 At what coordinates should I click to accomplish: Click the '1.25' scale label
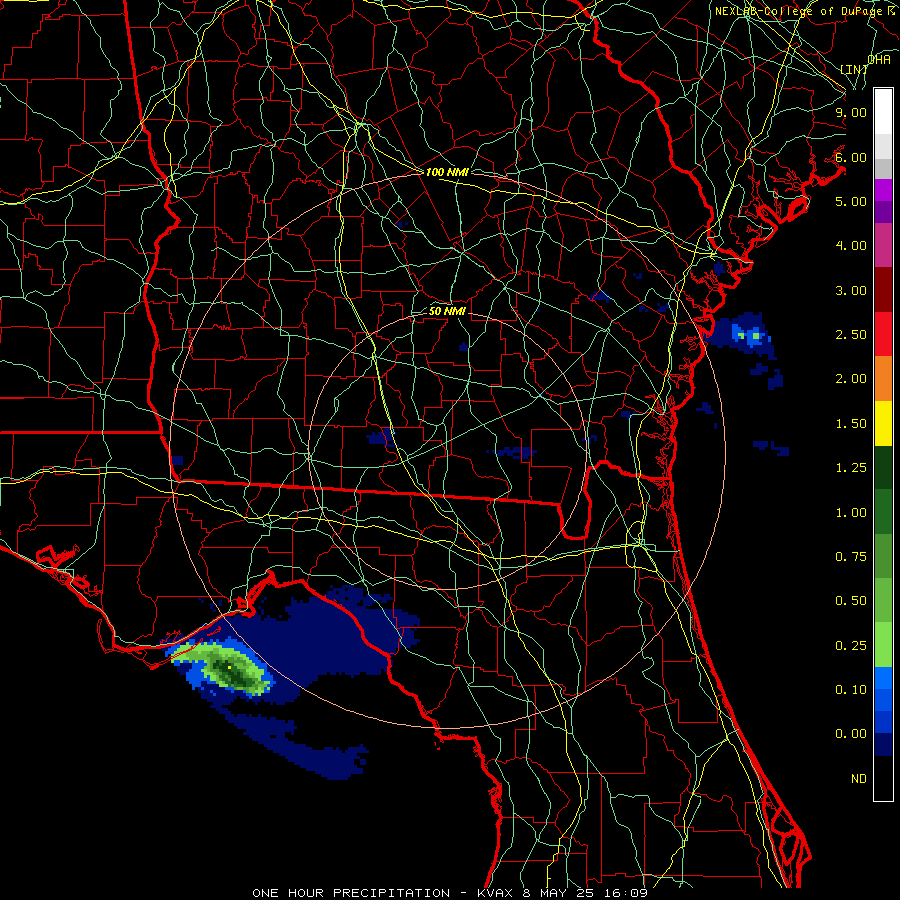pyautogui.click(x=851, y=468)
